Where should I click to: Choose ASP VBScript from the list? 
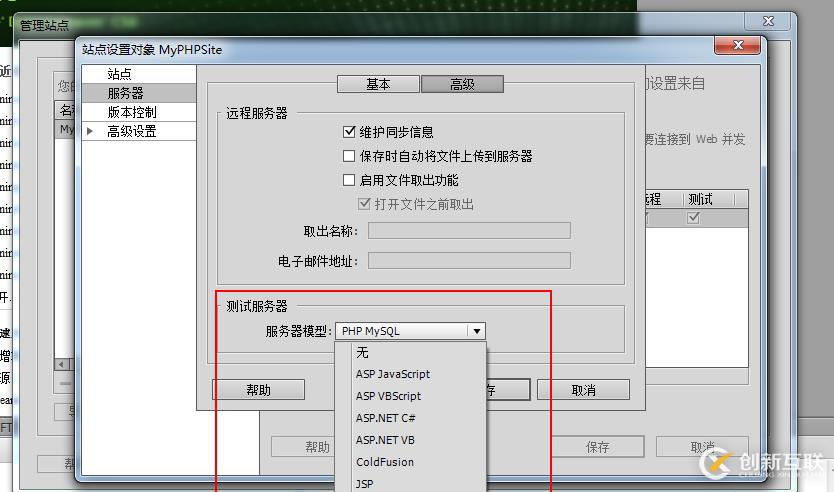click(411, 396)
